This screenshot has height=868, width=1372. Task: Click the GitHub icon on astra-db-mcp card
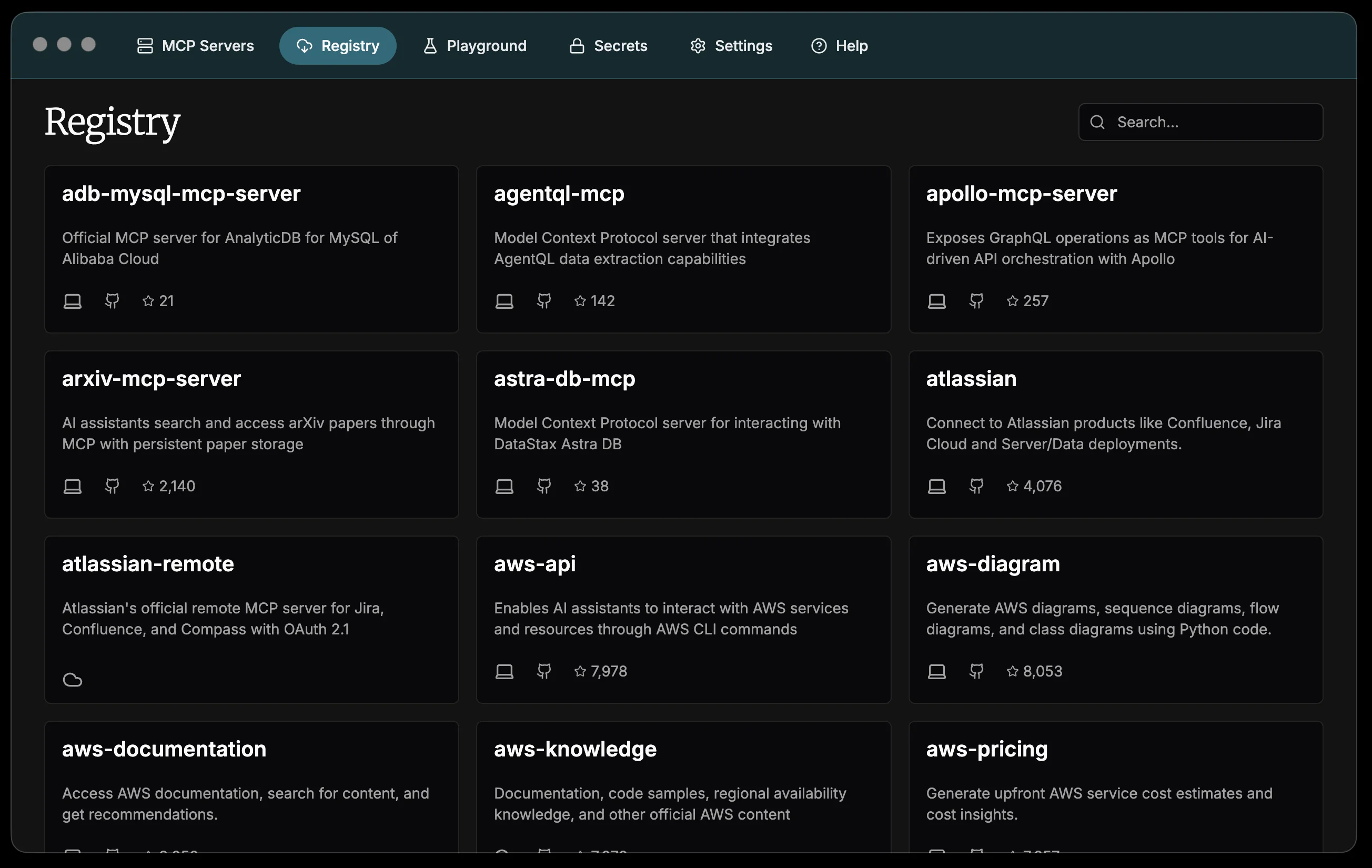544,486
